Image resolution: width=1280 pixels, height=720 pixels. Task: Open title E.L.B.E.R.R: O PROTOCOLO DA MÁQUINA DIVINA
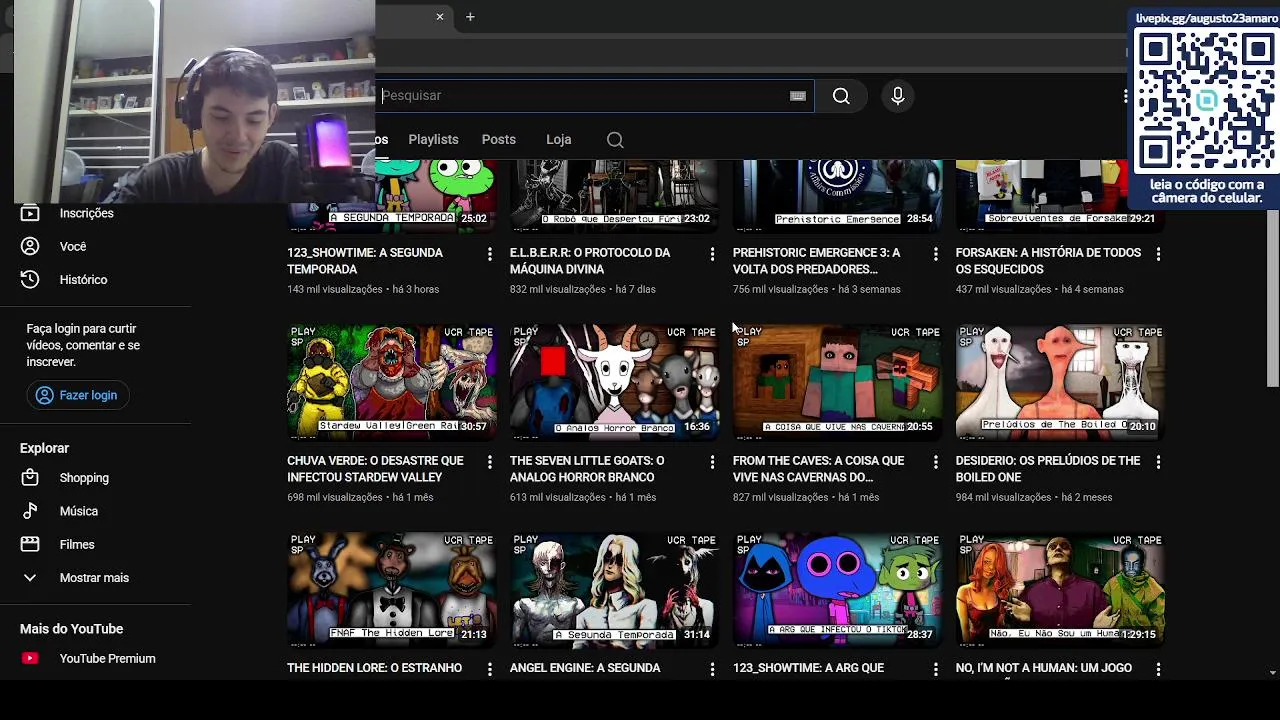pyautogui.click(x=590, y=261)
